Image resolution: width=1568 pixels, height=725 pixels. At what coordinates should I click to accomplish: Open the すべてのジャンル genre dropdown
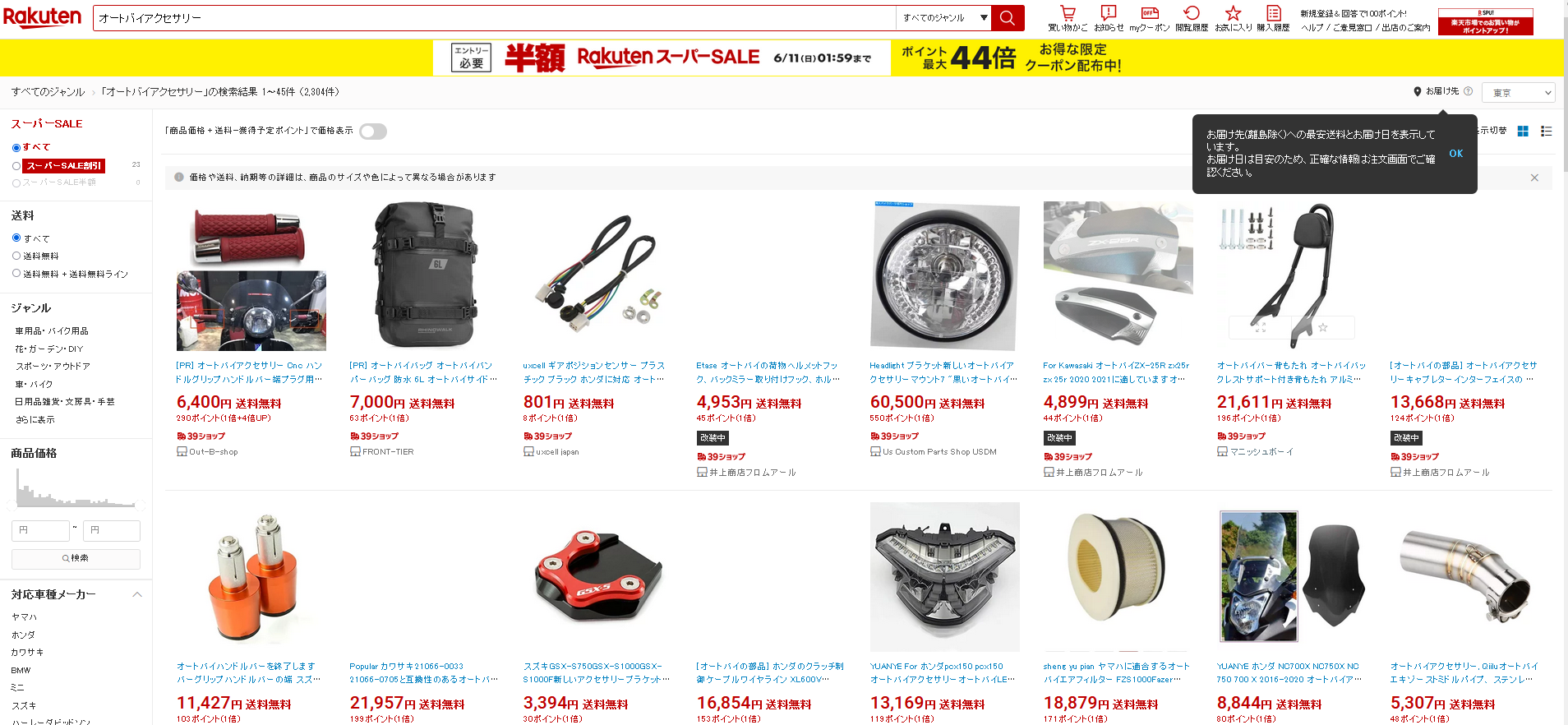point(944,18)
